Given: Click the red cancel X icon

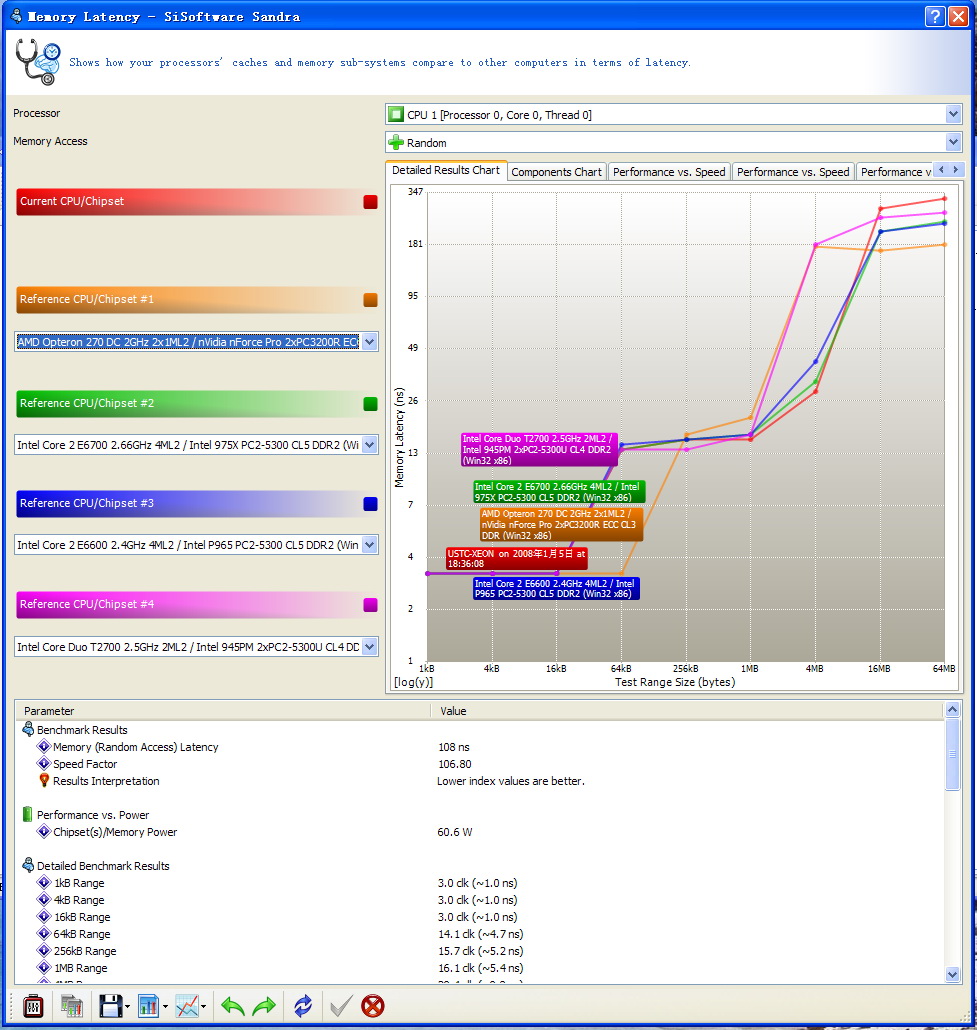Looking at the screenshot, I should [373, 1006].
